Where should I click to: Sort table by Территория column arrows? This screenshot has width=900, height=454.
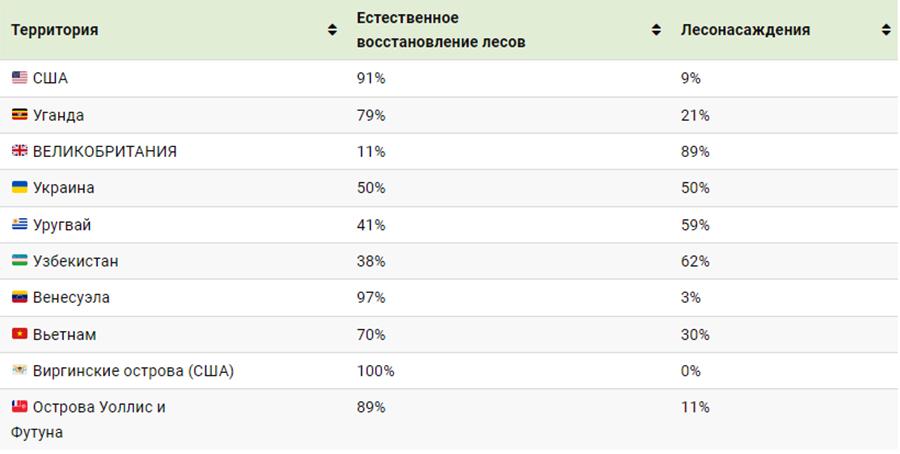click(x=332, y=30)
